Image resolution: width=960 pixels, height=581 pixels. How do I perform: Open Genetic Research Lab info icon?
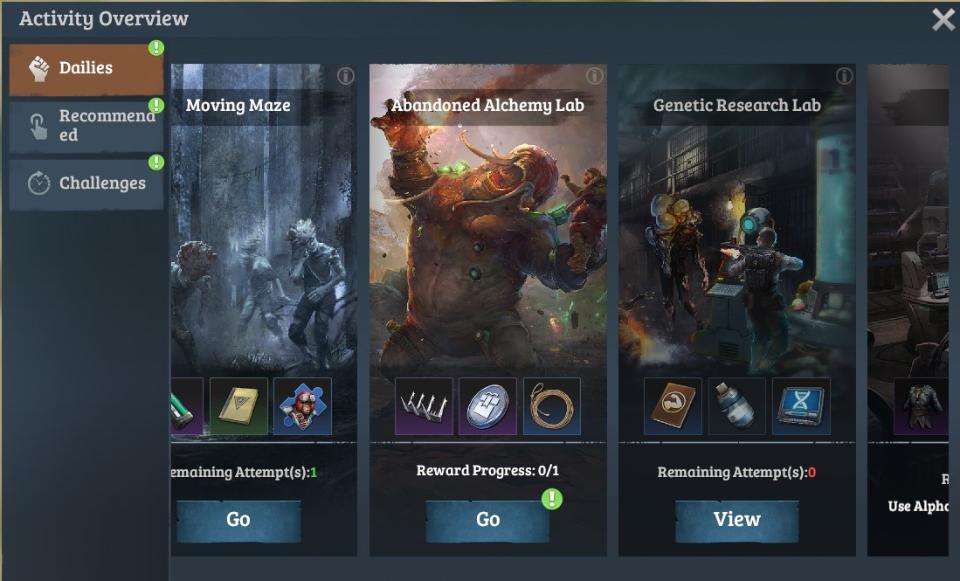tap(844, 76)
